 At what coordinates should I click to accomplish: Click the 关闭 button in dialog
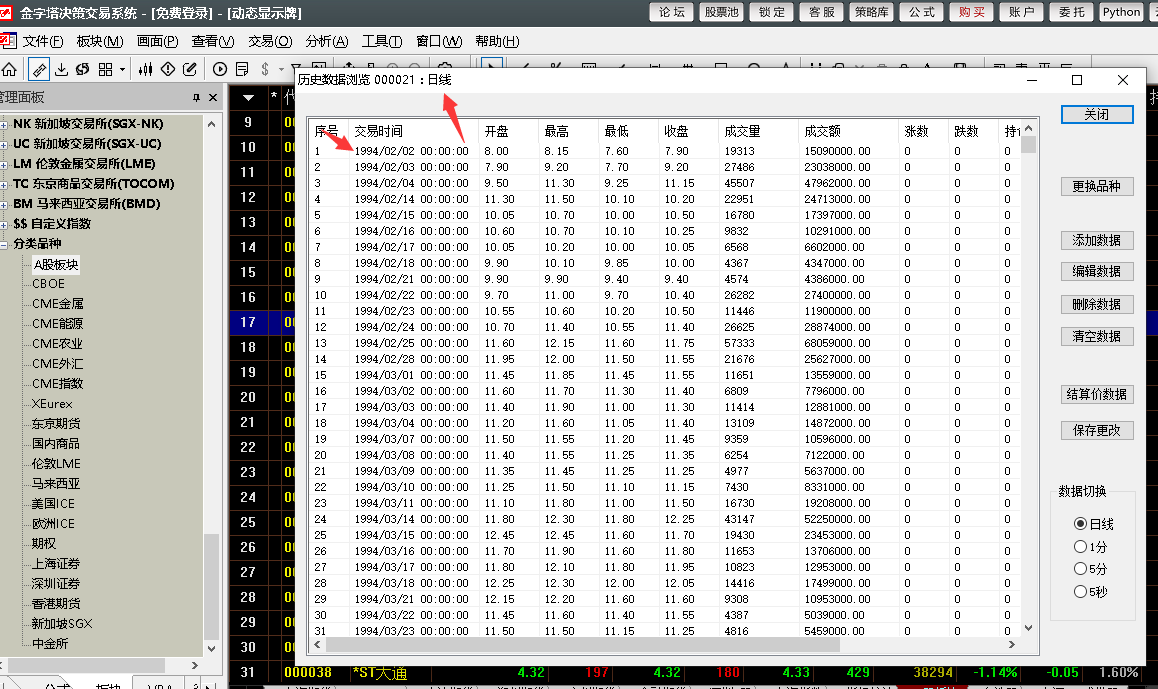pos(1097,114)
